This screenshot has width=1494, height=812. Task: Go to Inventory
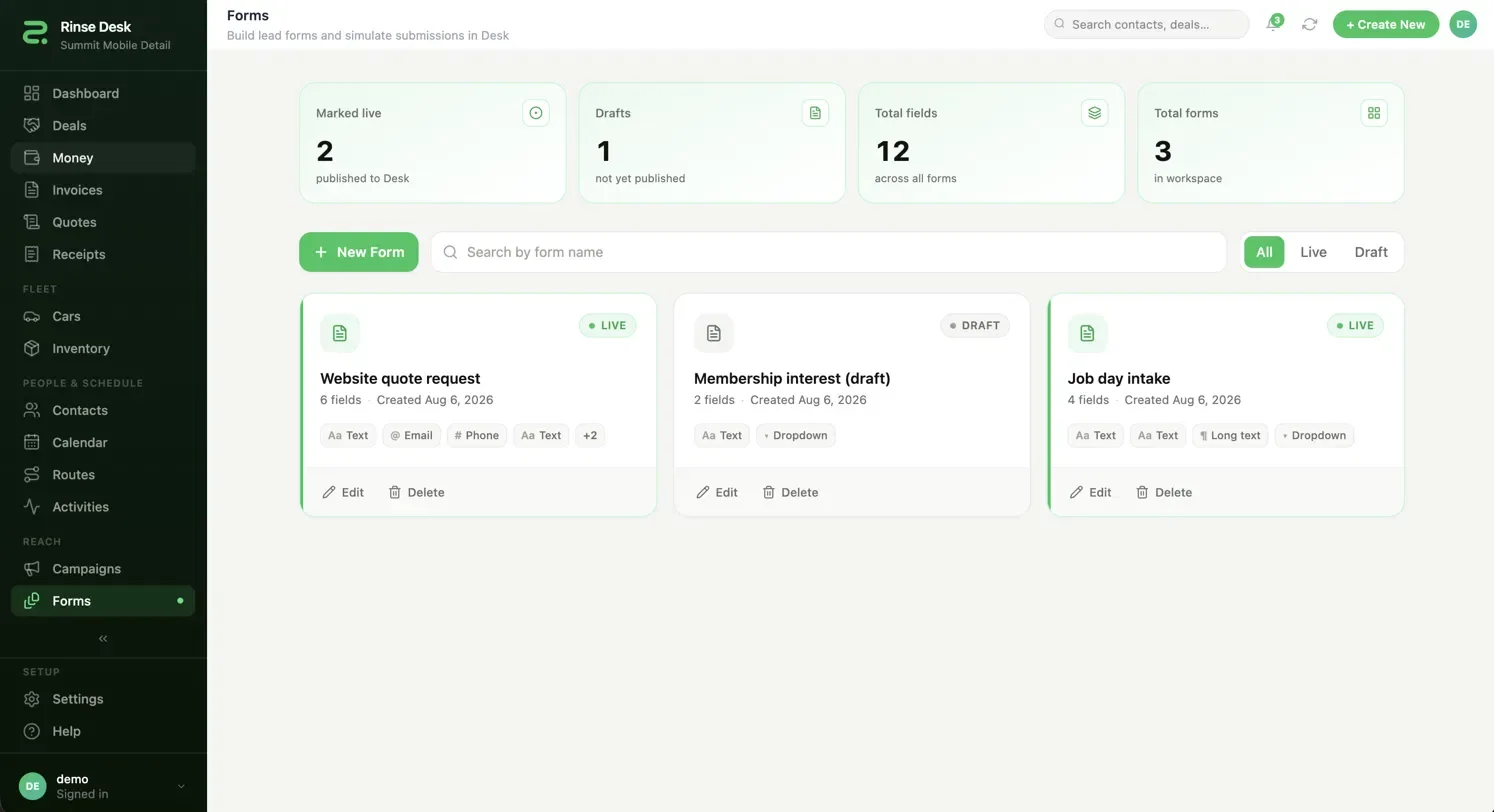coord(103,348)
